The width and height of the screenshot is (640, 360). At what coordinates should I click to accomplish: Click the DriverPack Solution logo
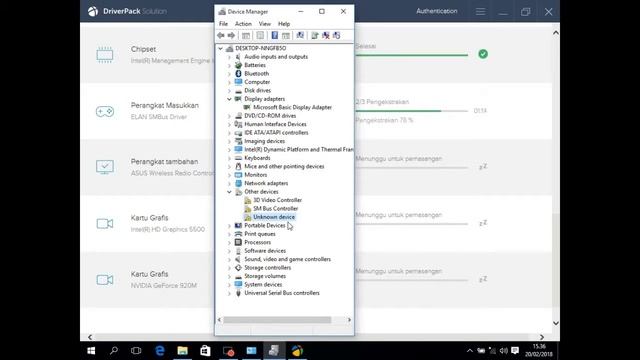[127, 11]
